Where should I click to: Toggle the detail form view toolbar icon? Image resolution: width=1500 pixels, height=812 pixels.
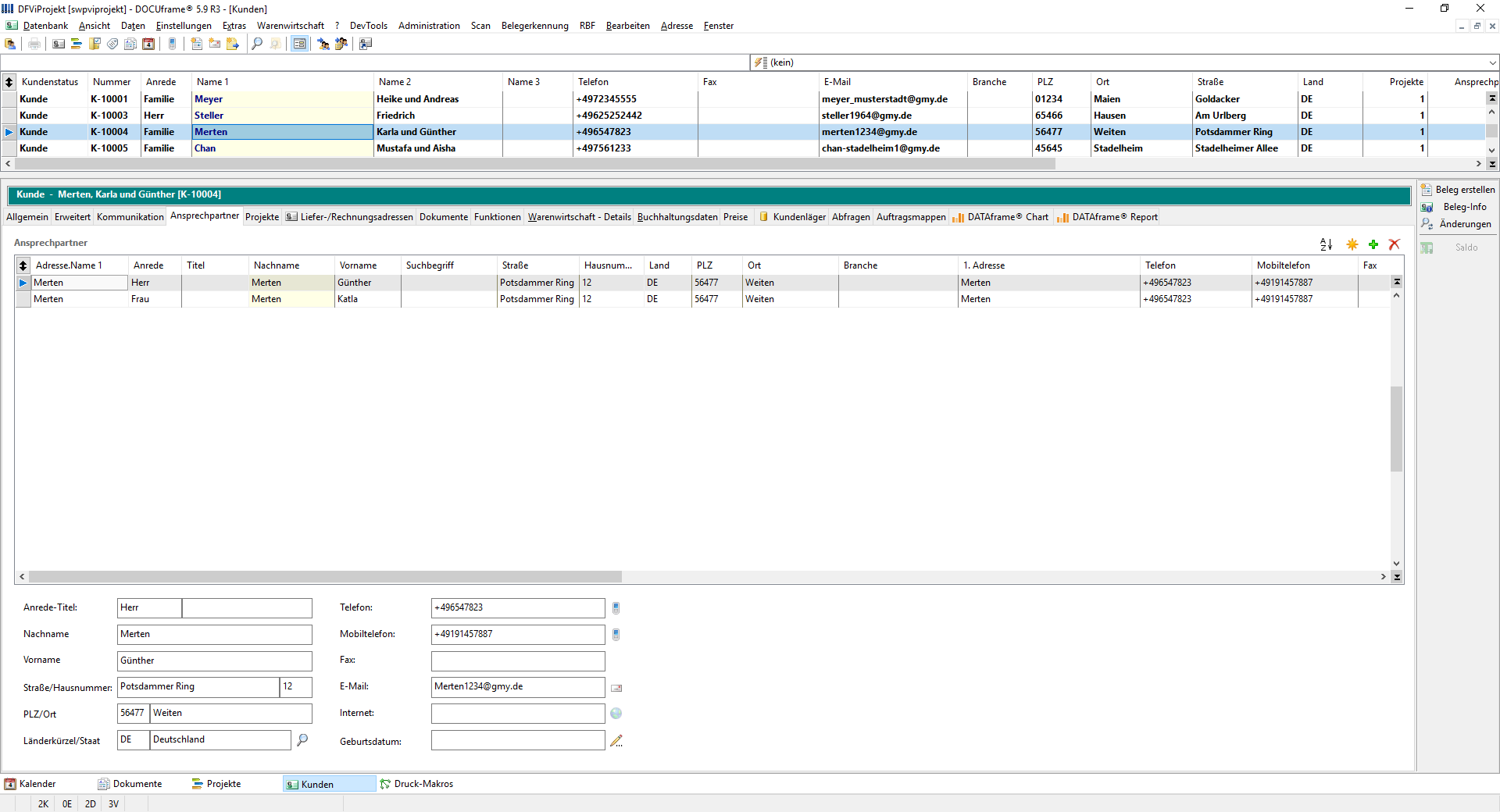[x=299, y=44]
